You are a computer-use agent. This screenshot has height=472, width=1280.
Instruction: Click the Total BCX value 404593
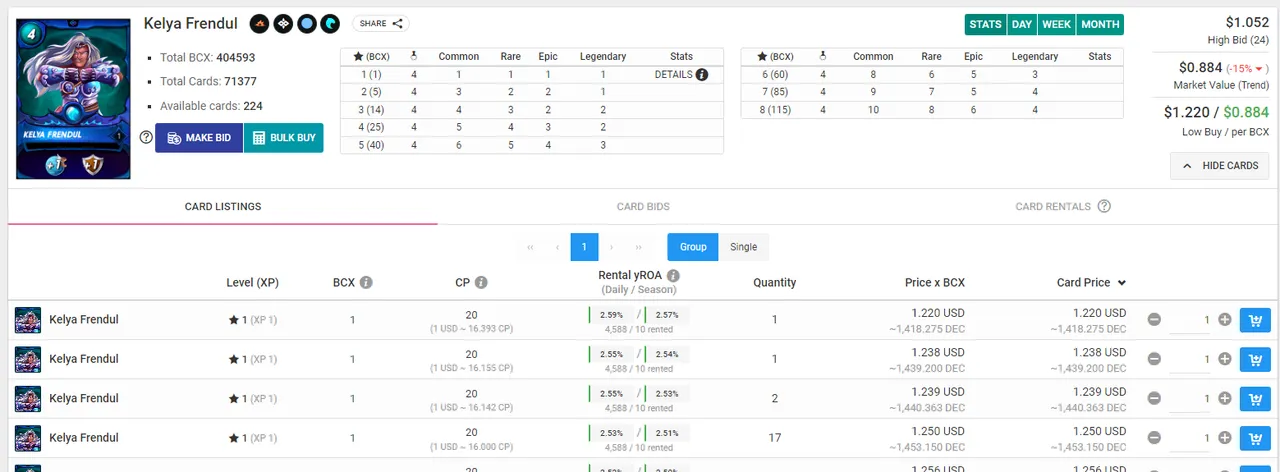[235, 57]
